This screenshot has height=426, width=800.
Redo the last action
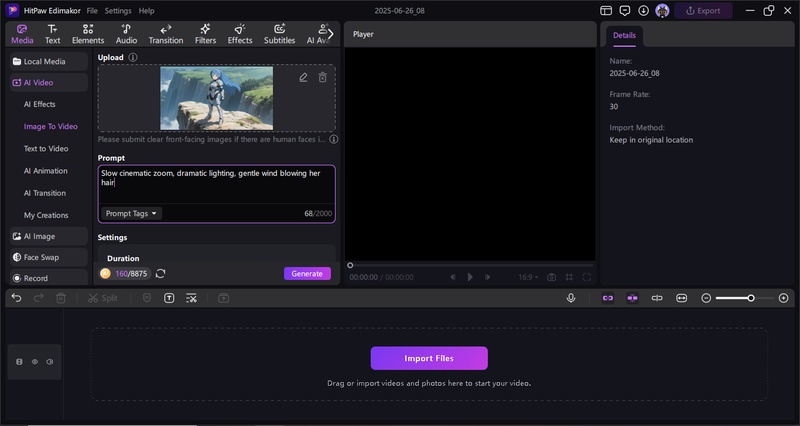pos(38,298)
